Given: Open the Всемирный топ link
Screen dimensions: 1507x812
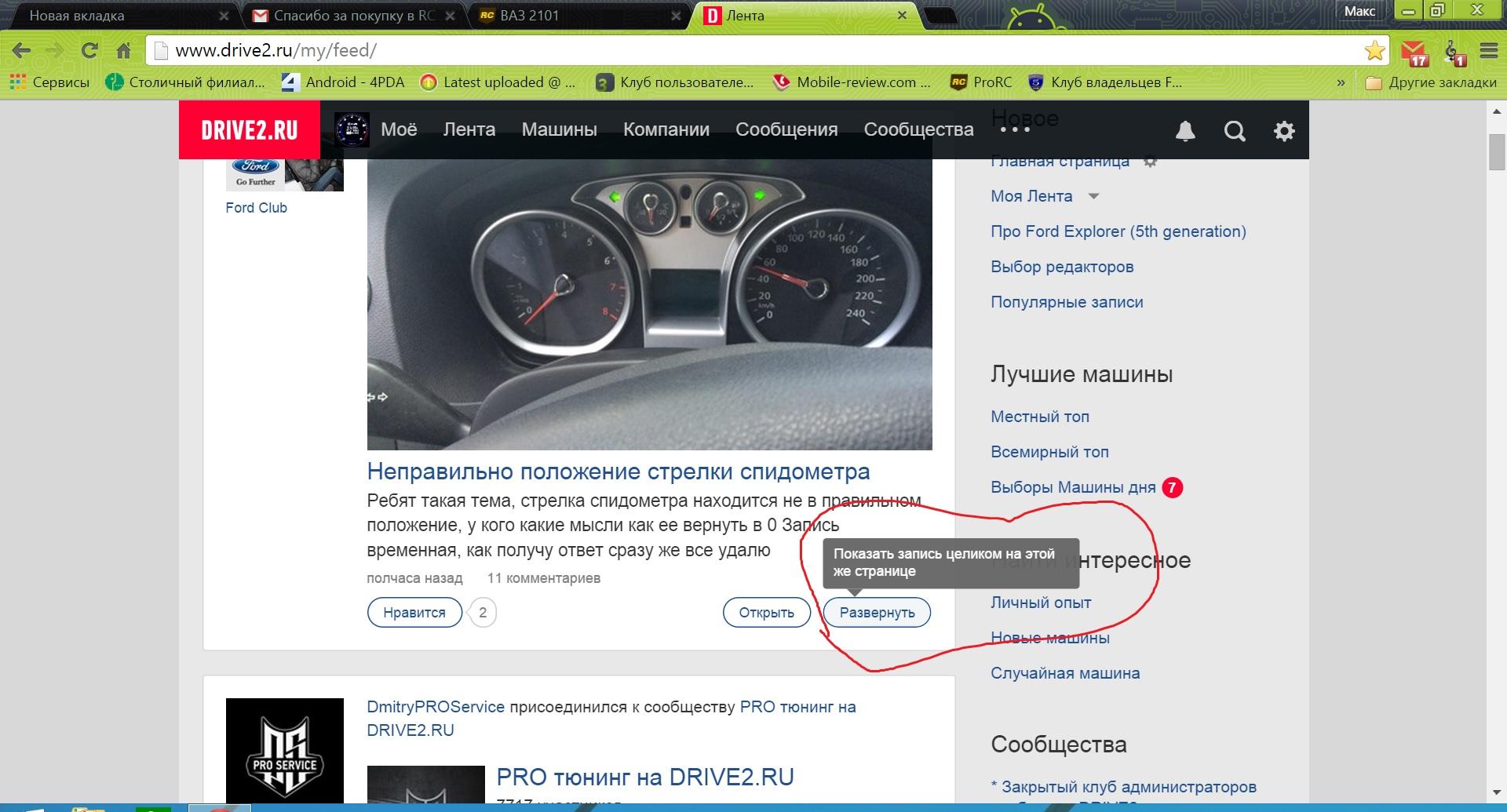Looking at the screenshot, I should coord(1049,452).
